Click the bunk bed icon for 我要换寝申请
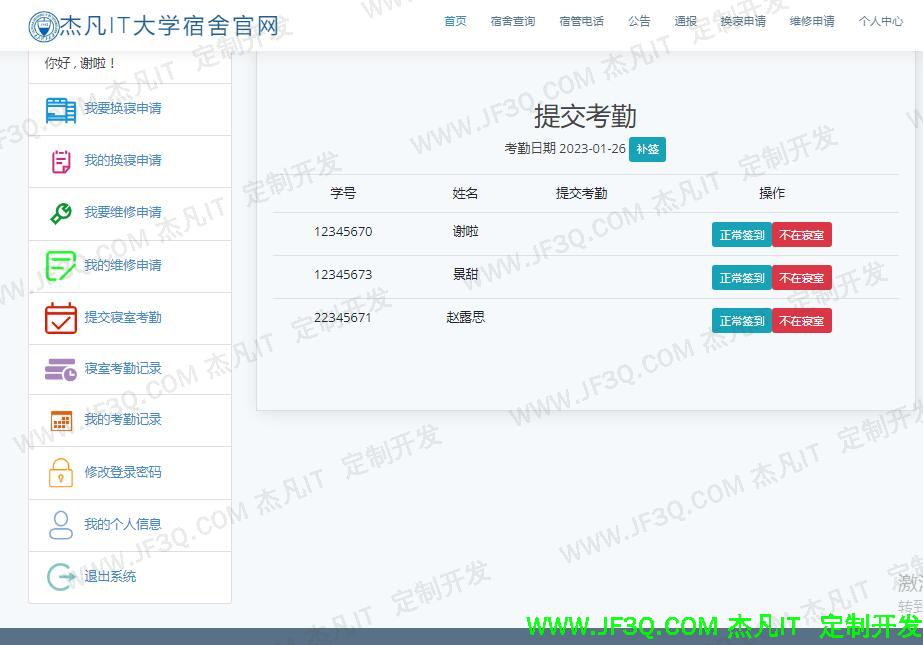The width and height of the screenshot is (923, 645). pyautogui.click(x=61, y=109)
